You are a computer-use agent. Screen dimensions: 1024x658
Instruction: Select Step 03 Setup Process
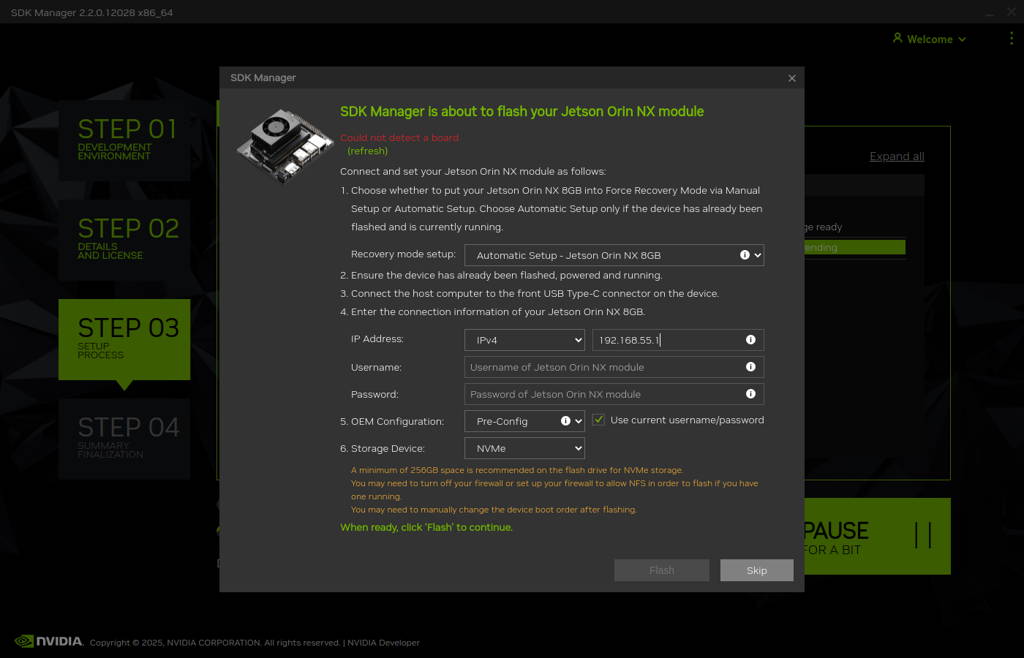pyautogui.click(x=124, y=339)
